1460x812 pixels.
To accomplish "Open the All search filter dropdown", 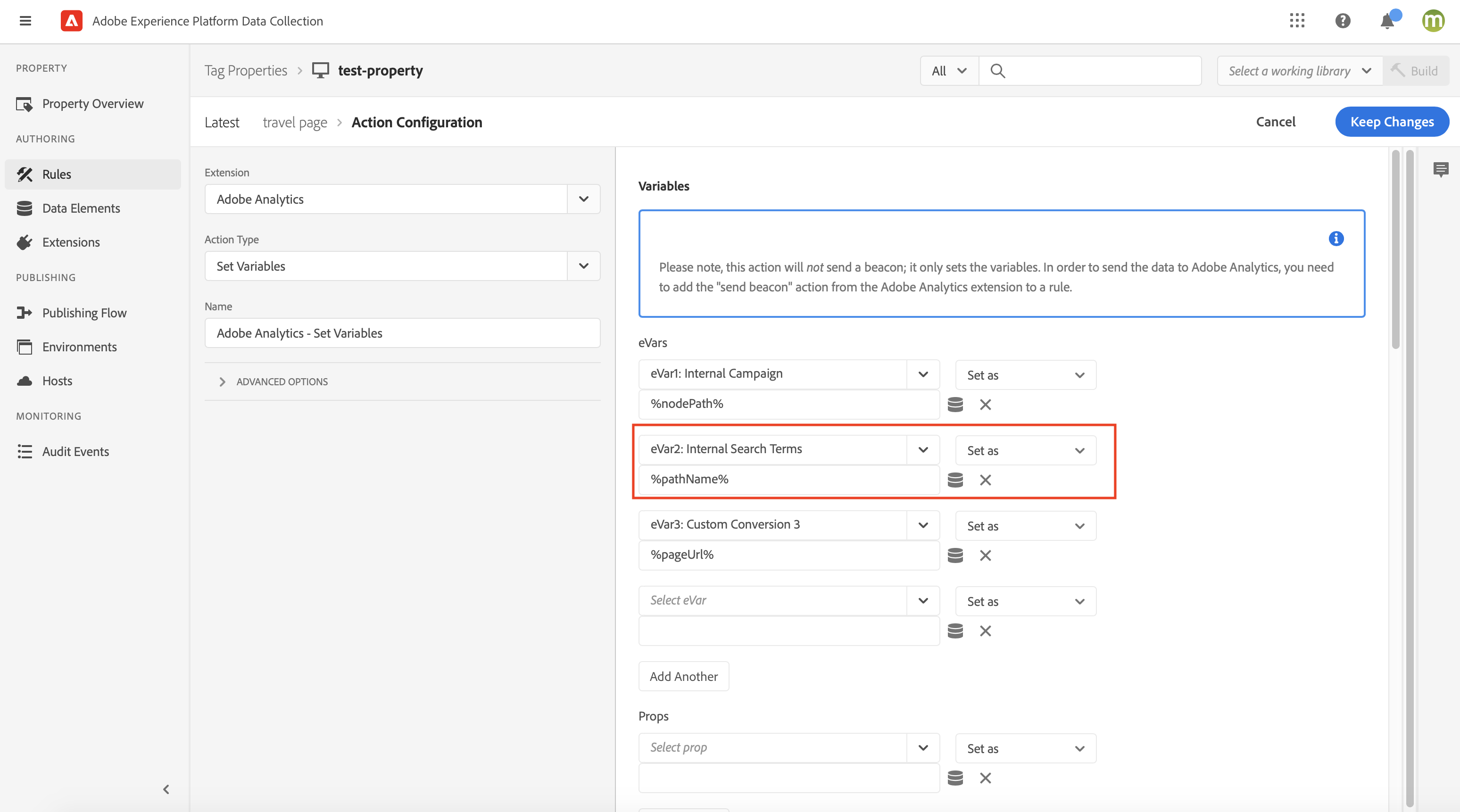I will (949, 71).
